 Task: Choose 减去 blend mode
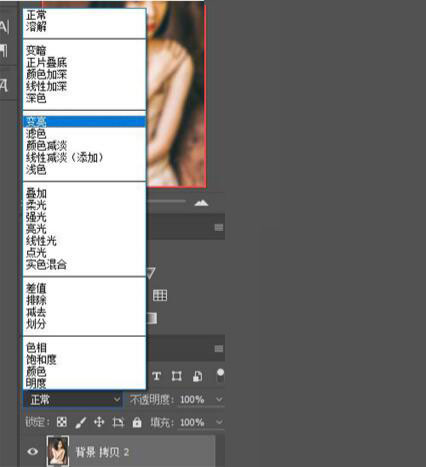[84, 312]
